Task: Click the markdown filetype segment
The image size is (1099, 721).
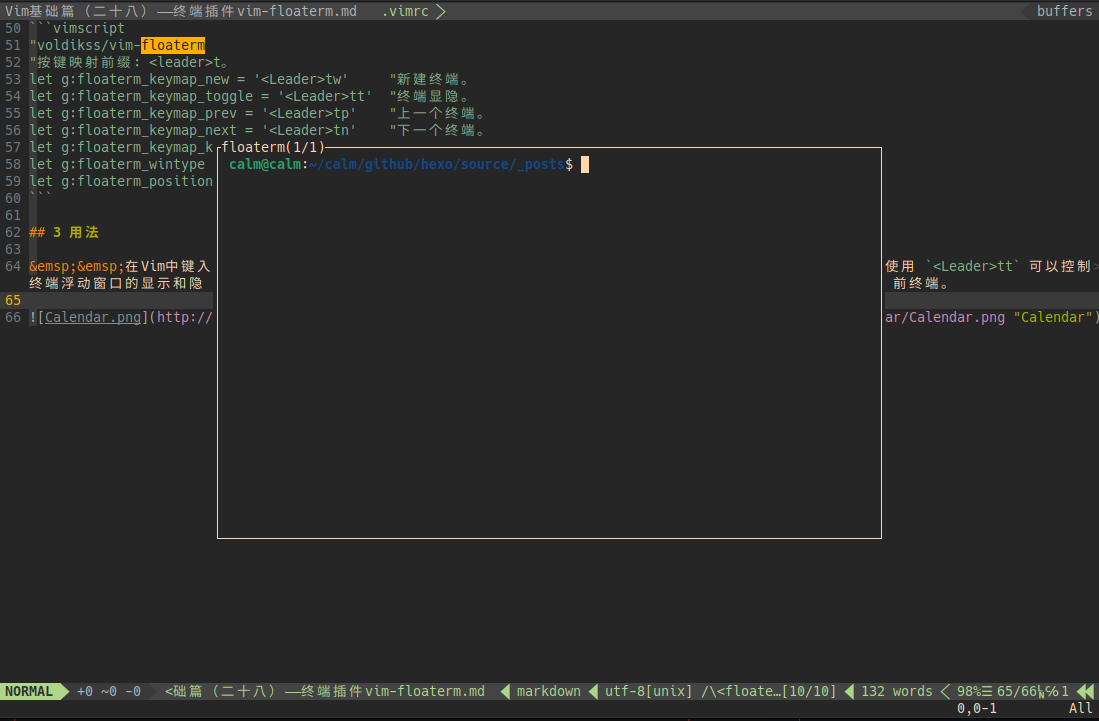Action: coord(549,692)
